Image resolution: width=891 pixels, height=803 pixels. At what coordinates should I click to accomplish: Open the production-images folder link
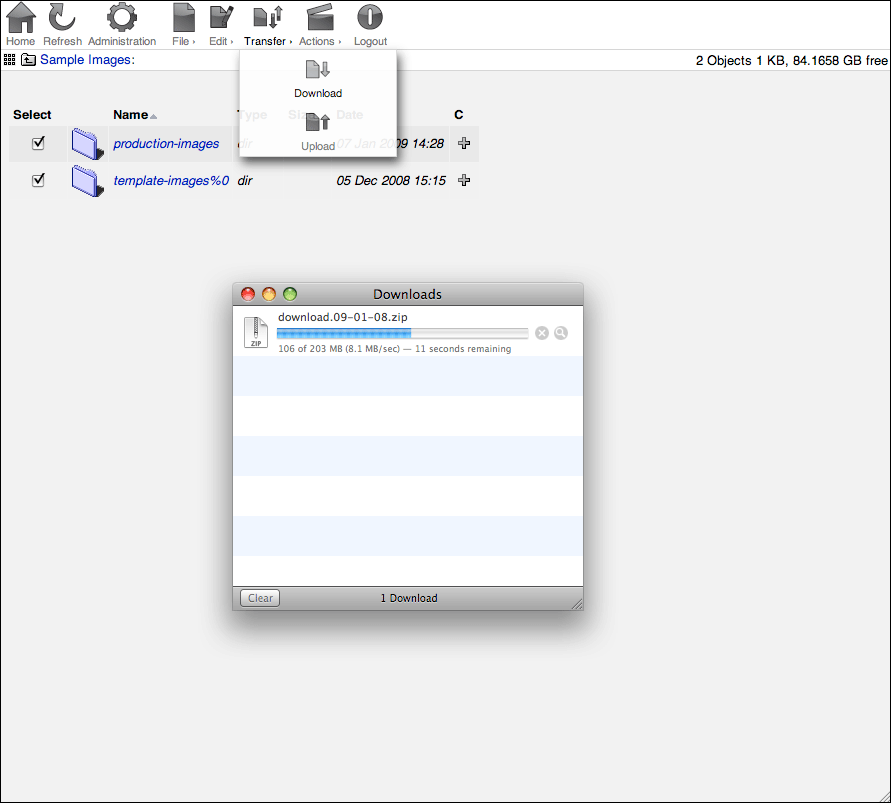(x=168, y=143)
